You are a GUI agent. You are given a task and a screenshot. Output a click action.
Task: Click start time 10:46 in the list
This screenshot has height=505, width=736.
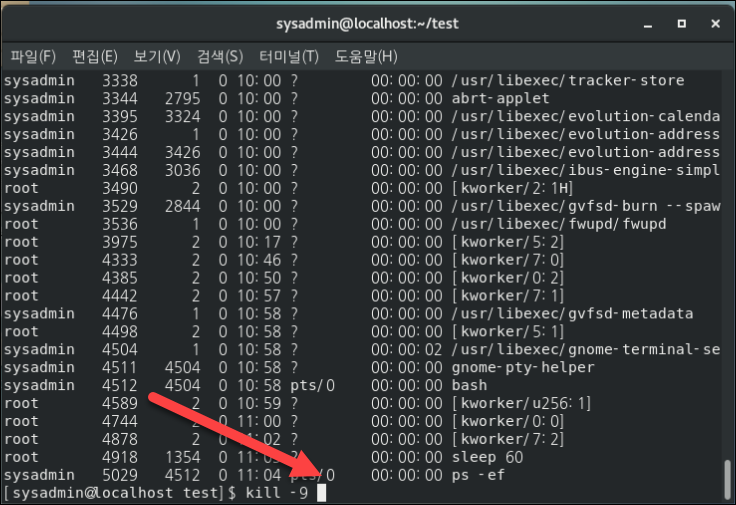pos(259,260)
